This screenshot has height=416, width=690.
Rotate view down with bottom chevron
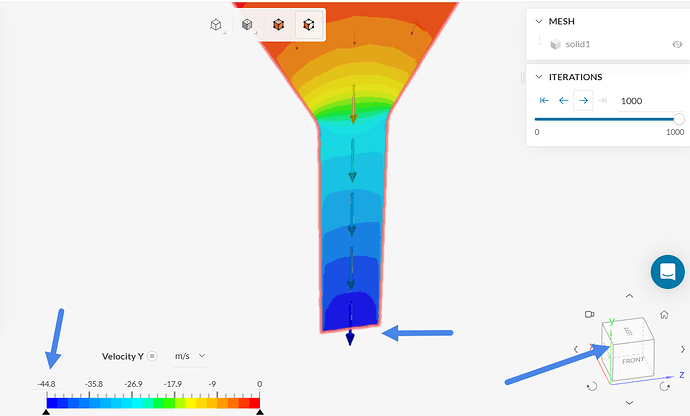tap(629, 402)
